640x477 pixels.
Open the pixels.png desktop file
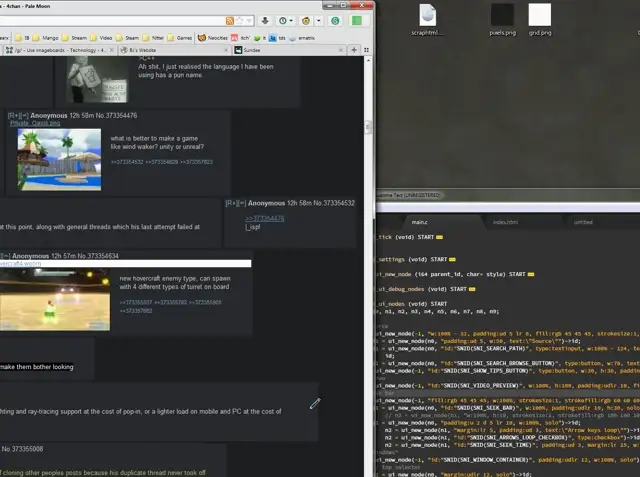503,14
